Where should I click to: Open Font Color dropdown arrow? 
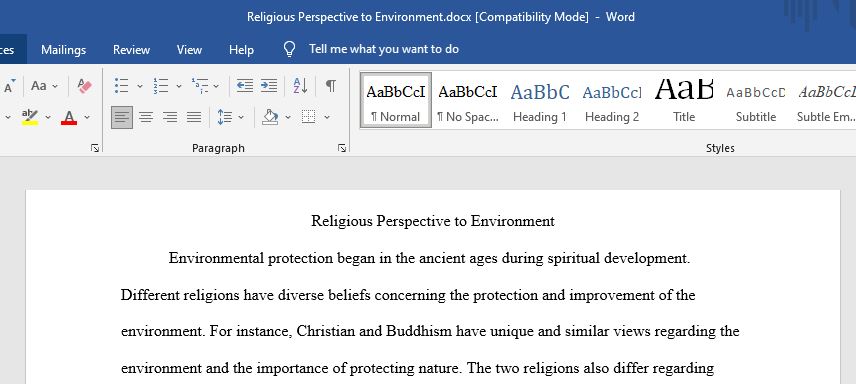click(87, 117)
